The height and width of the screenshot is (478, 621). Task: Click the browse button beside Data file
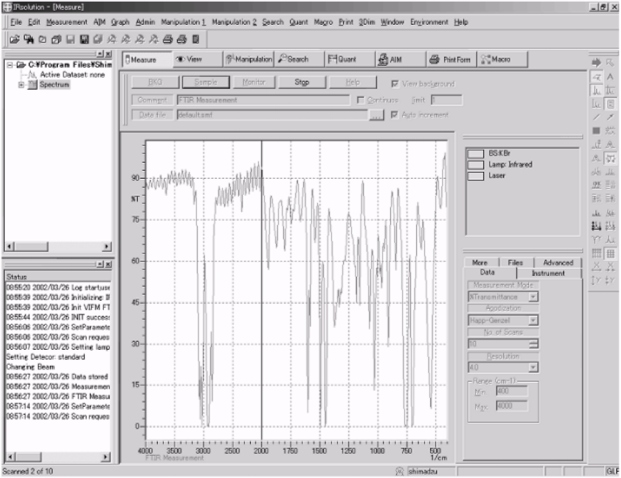[376, 115]
